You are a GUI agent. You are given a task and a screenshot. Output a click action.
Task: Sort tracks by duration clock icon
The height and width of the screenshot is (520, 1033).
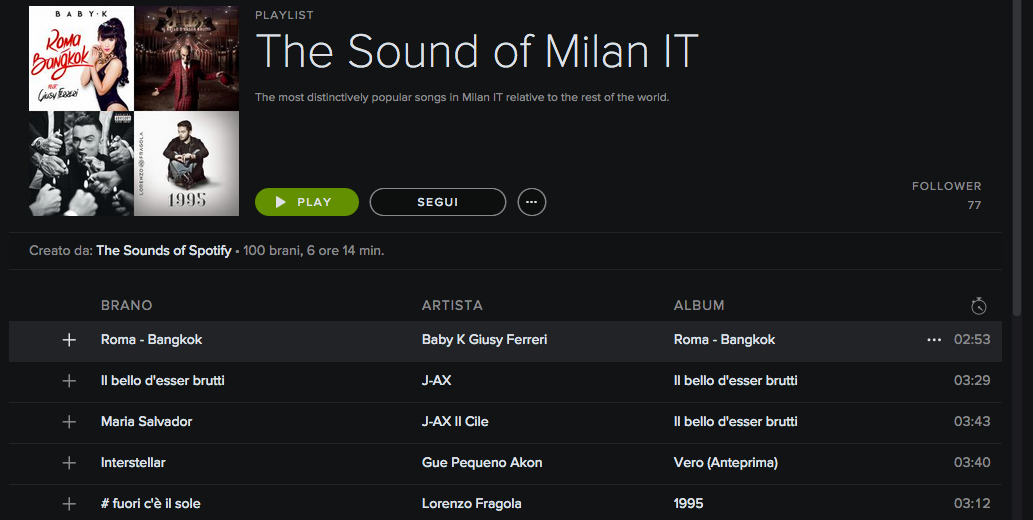978,305
